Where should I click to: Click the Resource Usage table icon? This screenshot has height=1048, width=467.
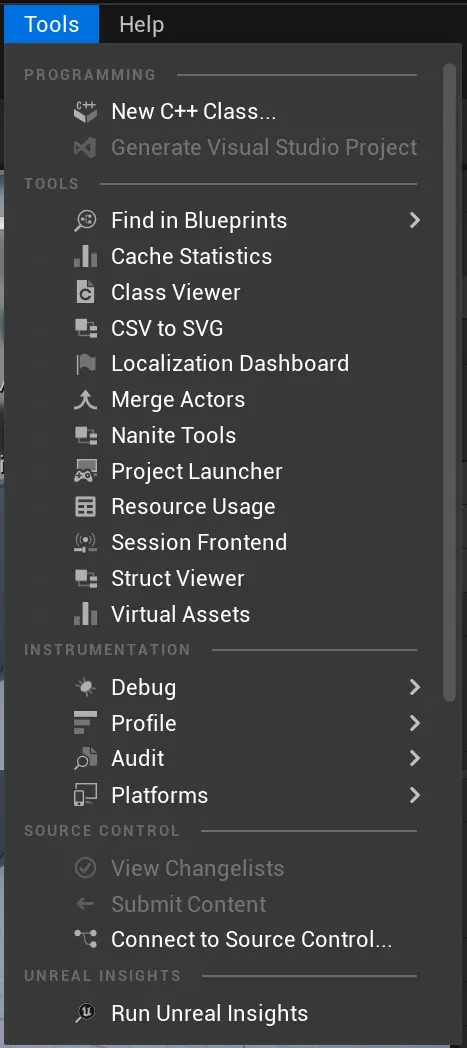86,507
